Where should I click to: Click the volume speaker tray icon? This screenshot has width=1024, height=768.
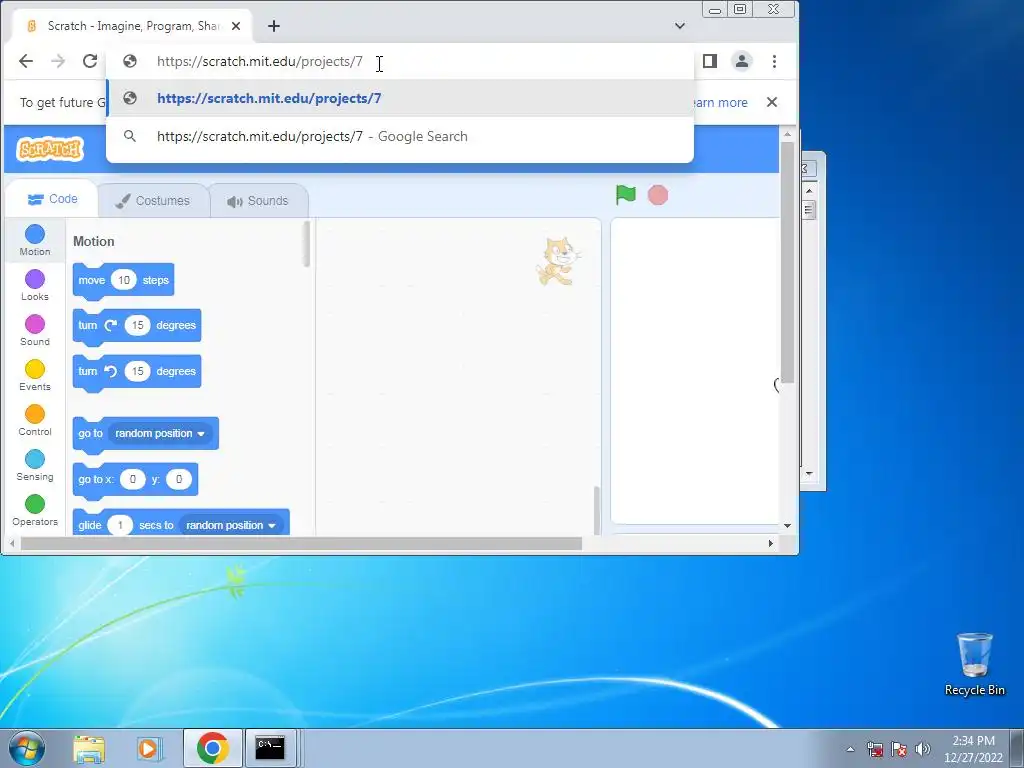point(922,749)
